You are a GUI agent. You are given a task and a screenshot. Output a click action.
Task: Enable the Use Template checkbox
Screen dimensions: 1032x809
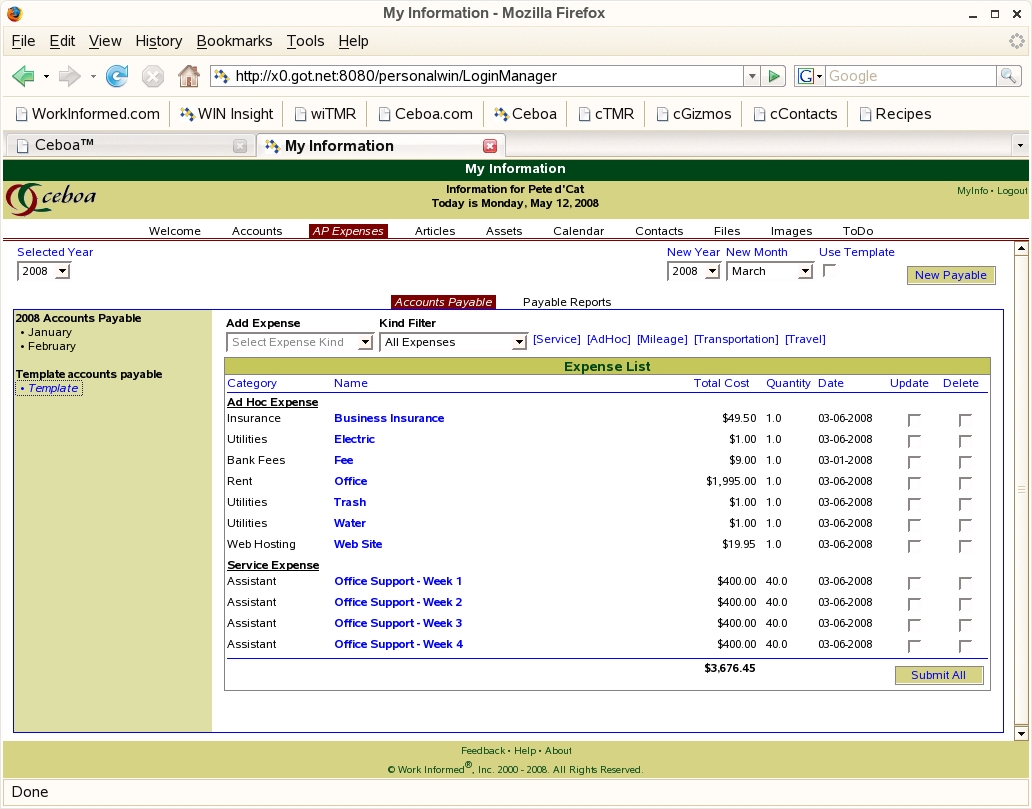829,270
